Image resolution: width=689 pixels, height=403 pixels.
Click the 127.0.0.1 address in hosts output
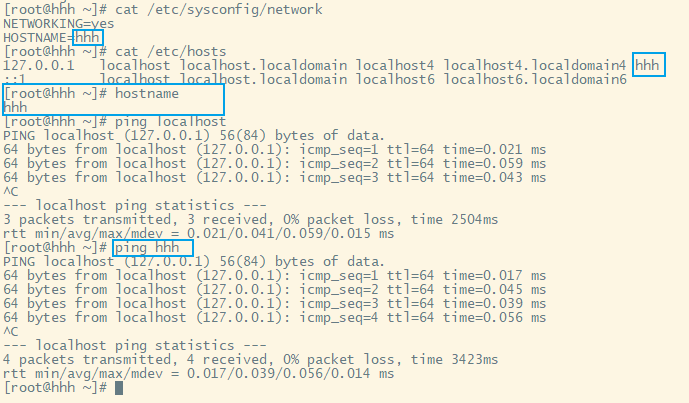[36, 65]
